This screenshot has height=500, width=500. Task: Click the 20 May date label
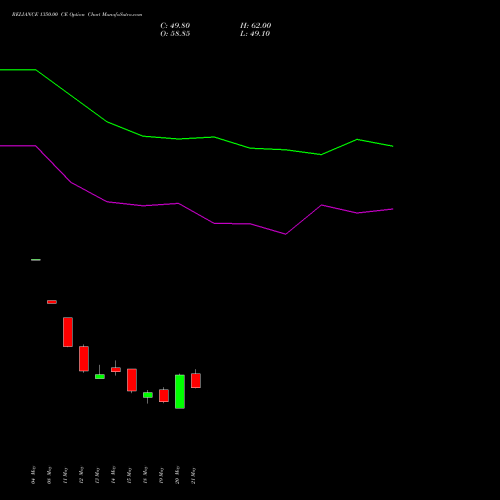click(177, 475)
